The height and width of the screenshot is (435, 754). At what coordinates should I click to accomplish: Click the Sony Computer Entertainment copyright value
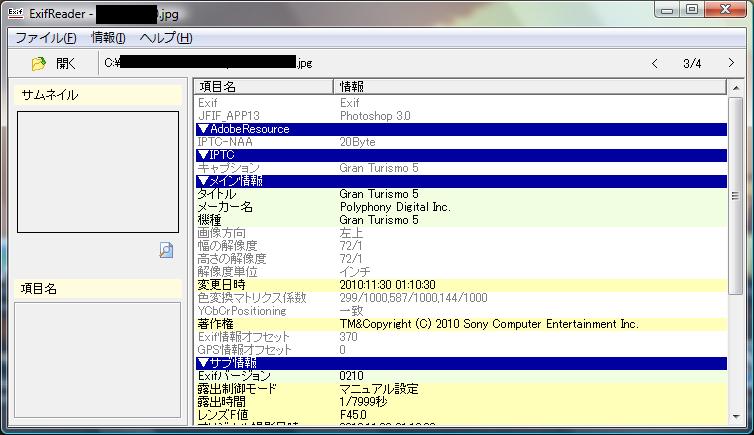pyautogui.click(x=489, y=324)
